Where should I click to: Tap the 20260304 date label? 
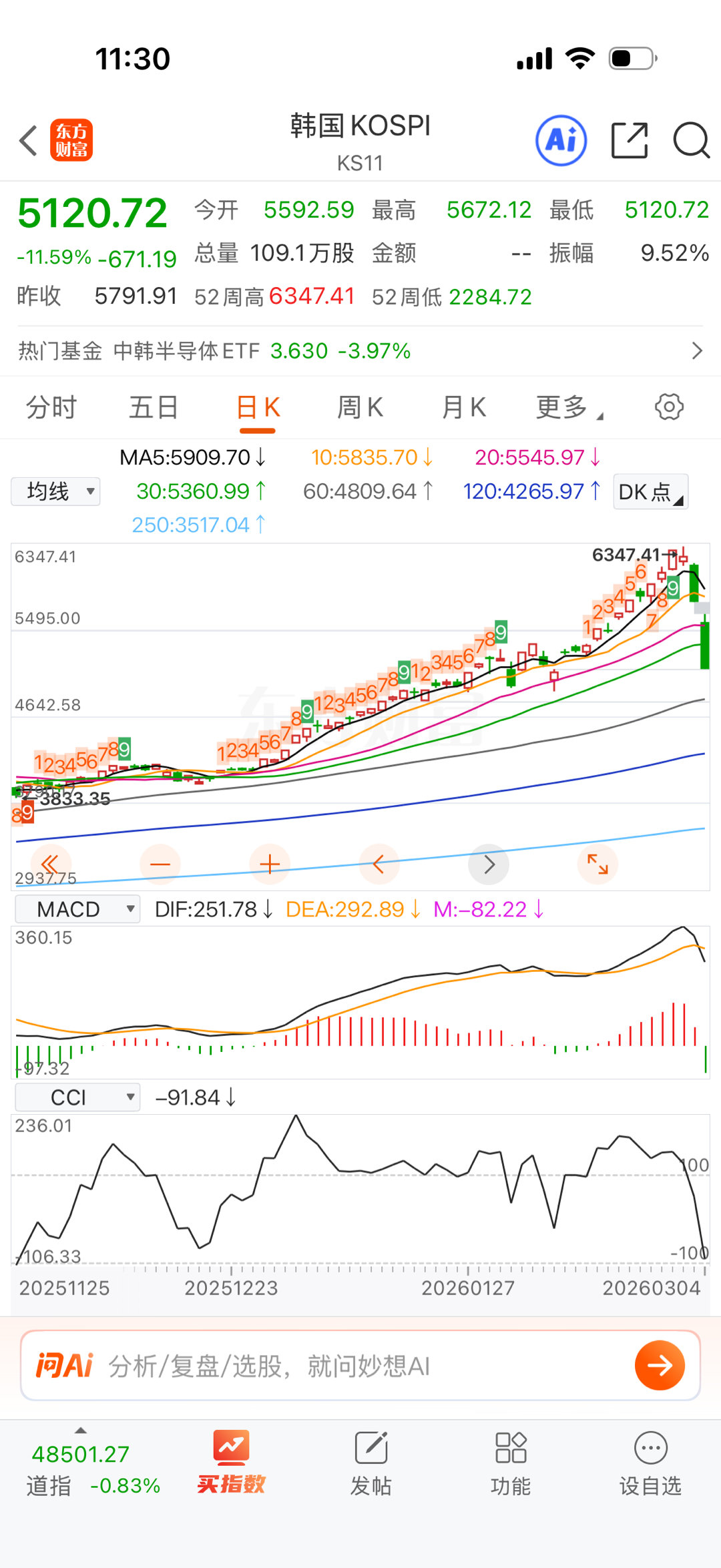[652, 1288]
